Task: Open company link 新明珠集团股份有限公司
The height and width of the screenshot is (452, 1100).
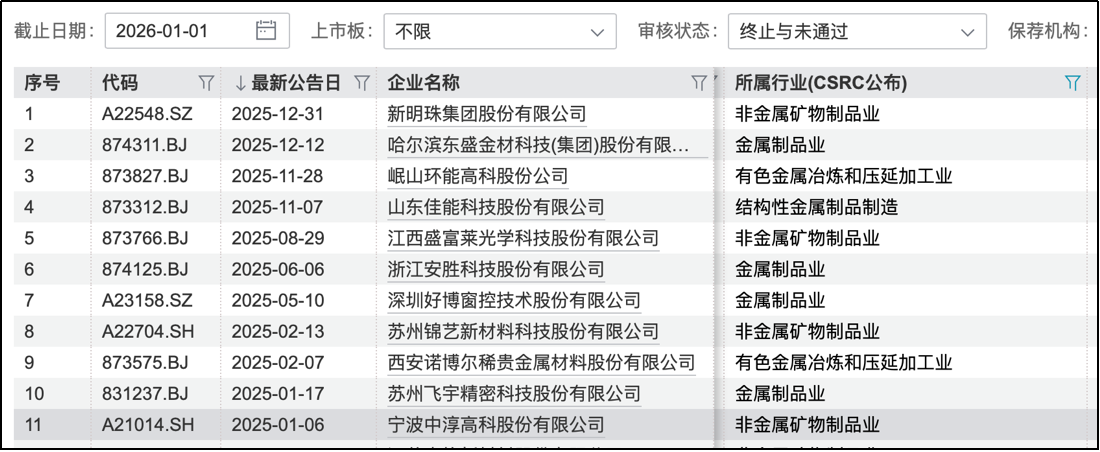Action: click(x=486, y=114)
